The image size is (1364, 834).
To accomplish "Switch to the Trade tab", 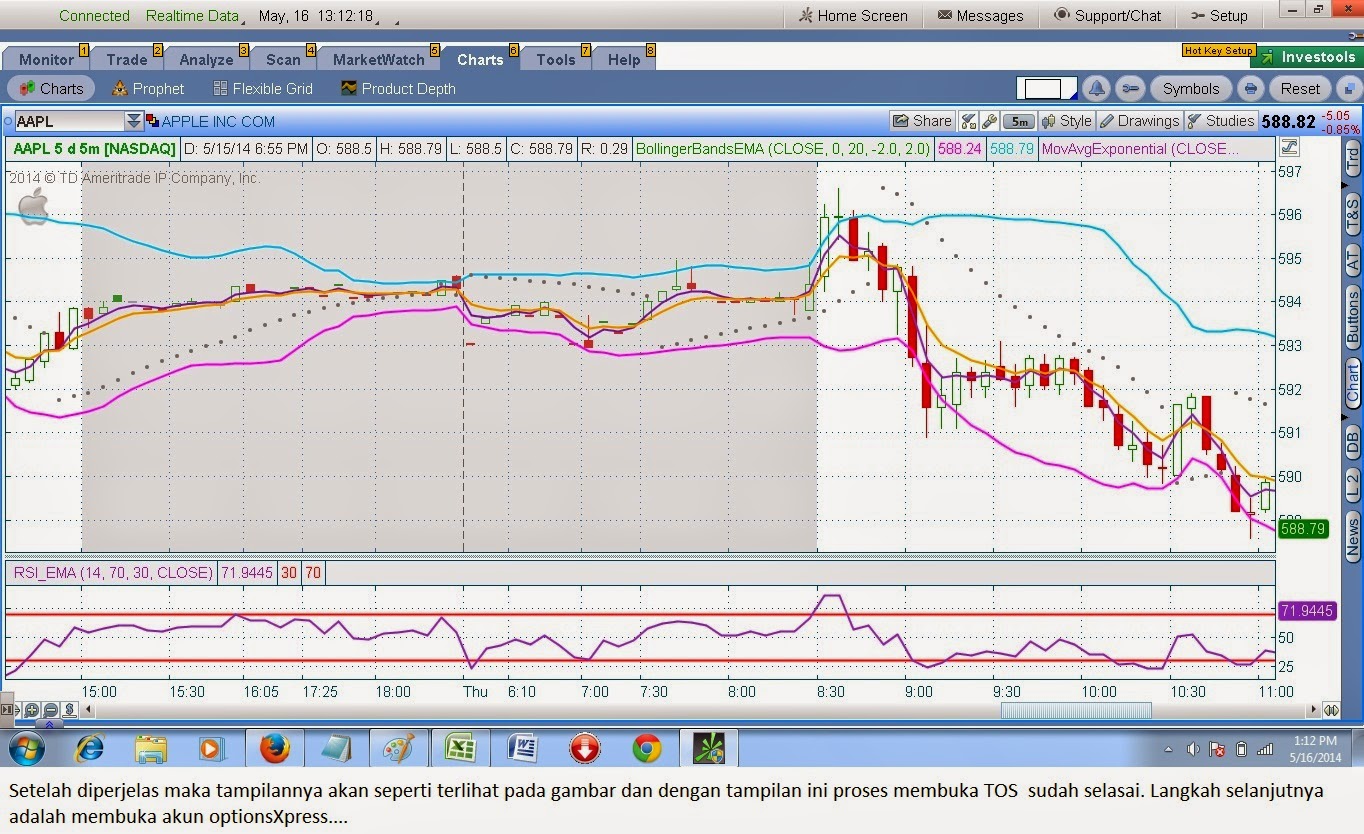I will (126, 59).
